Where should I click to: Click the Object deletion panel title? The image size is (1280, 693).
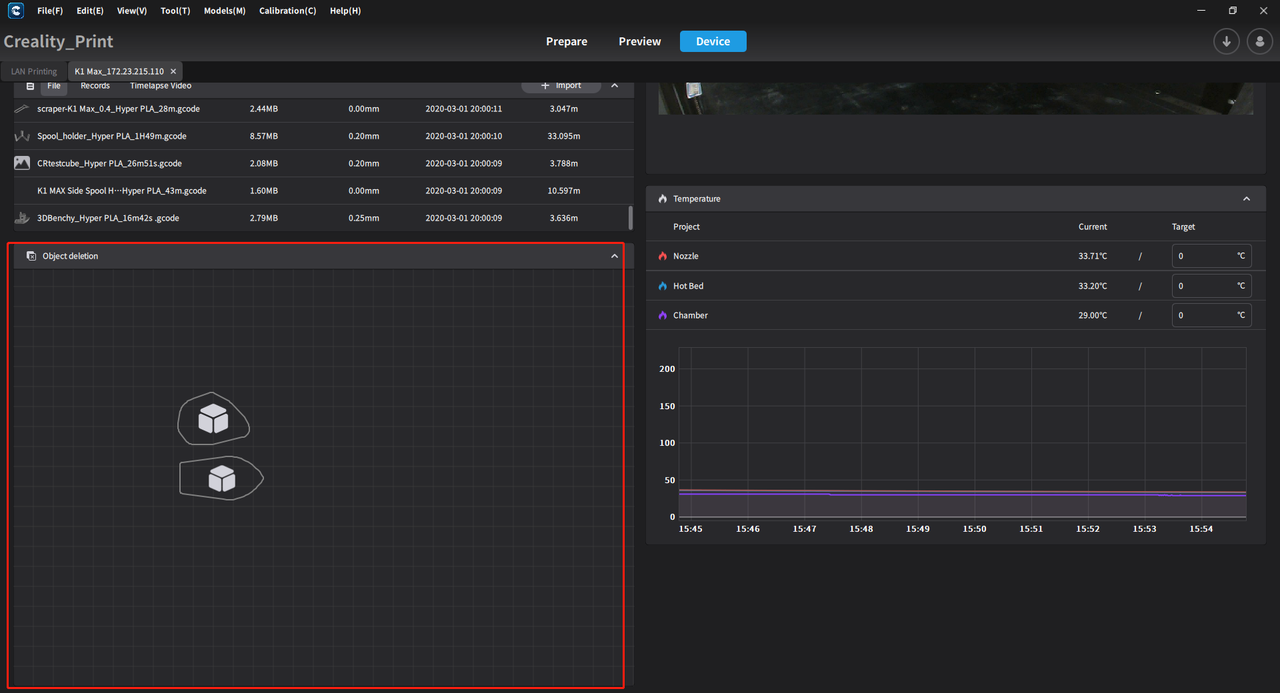click(70, 256)
